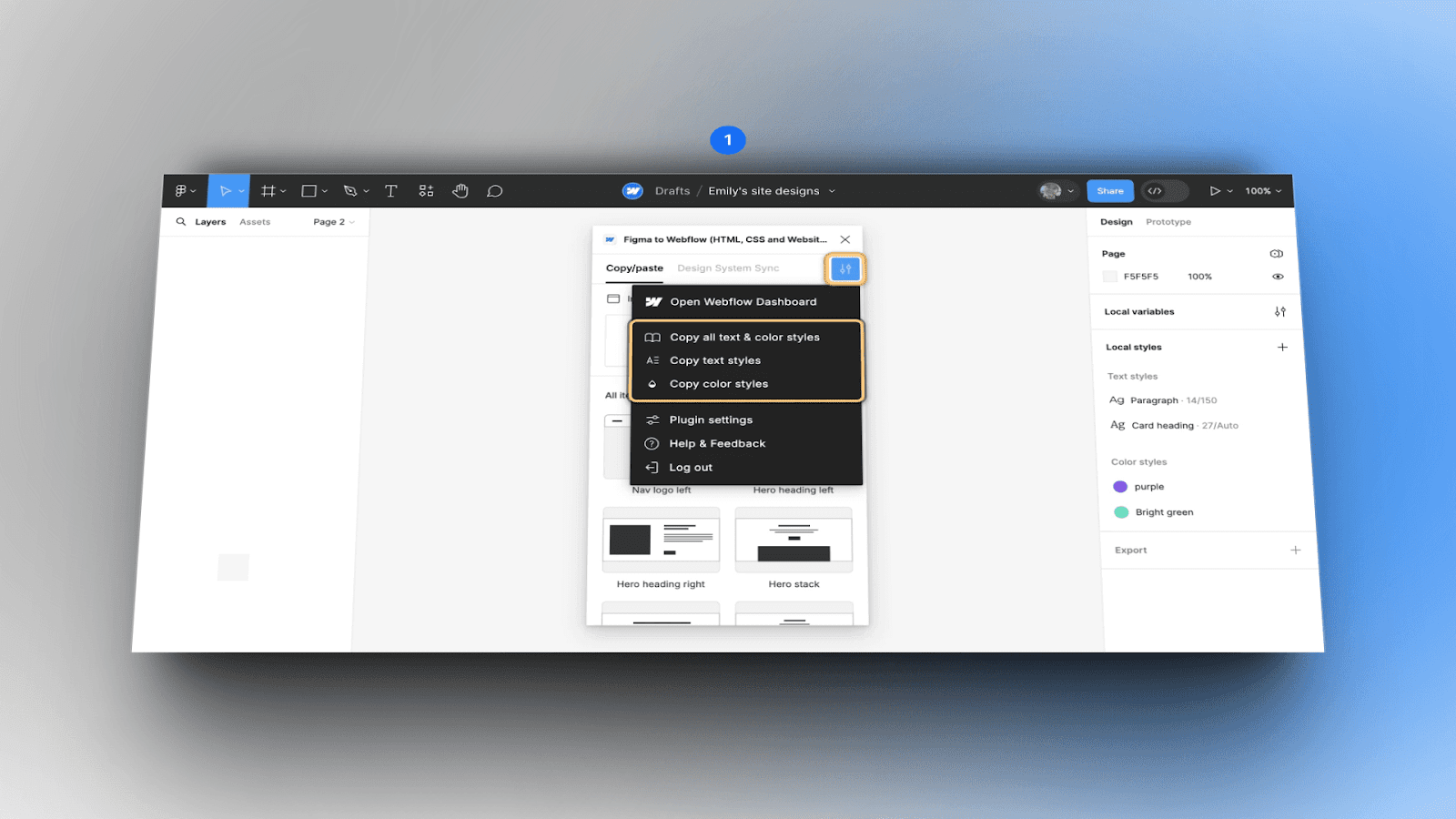Image resolution: width=1456 pixels, height=819 pixels.
Task: Click the Share button
Action: pos(1110,191)
